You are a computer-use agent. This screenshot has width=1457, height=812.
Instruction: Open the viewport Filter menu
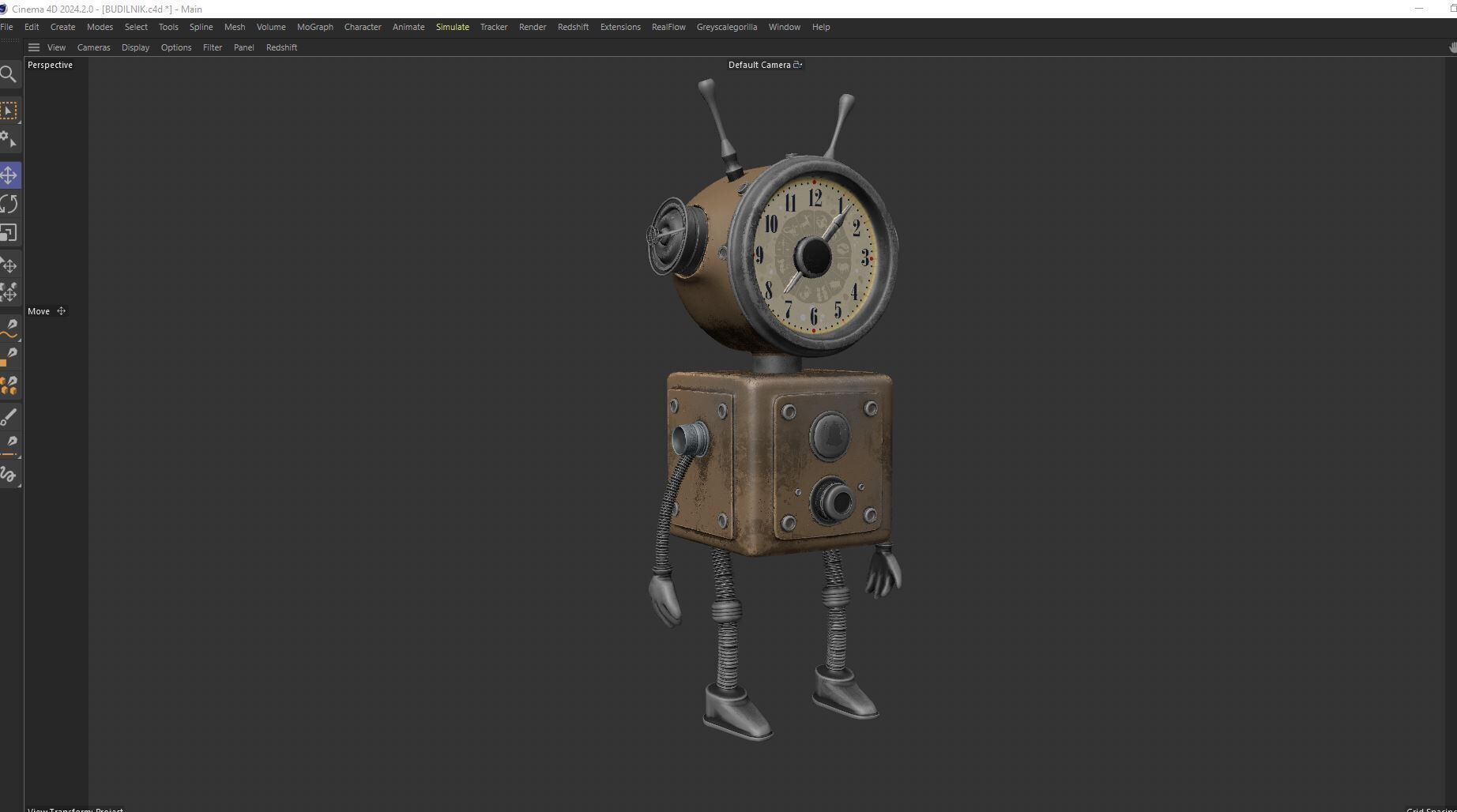tap(213, 47)
